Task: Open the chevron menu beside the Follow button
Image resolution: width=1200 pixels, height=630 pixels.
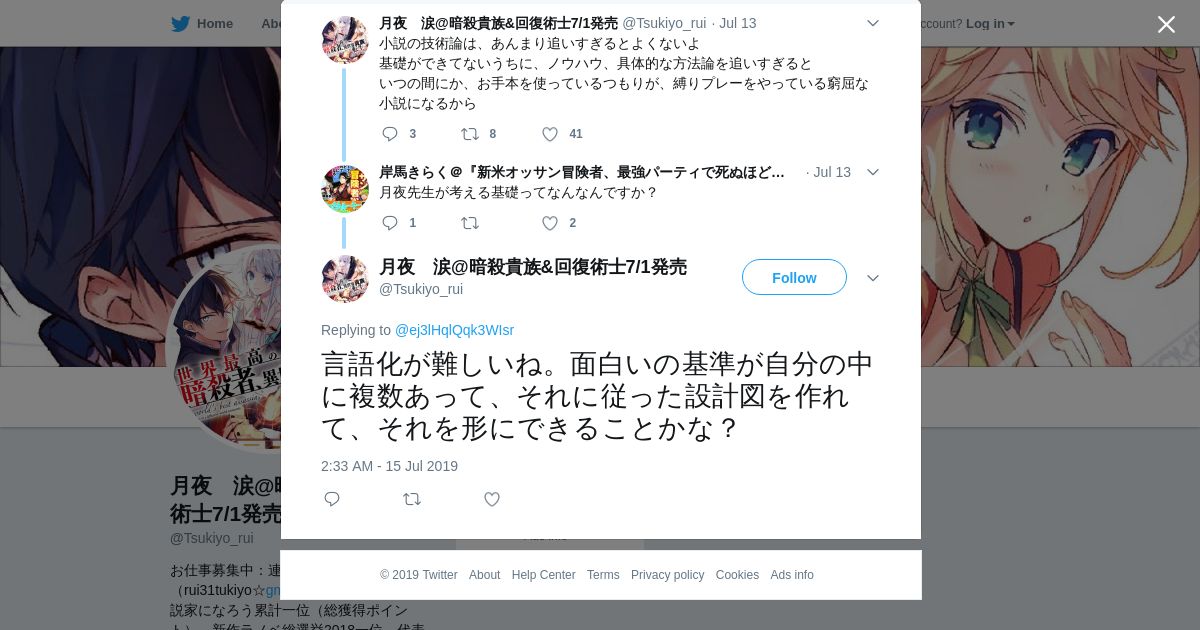Action: pos(872,278)
